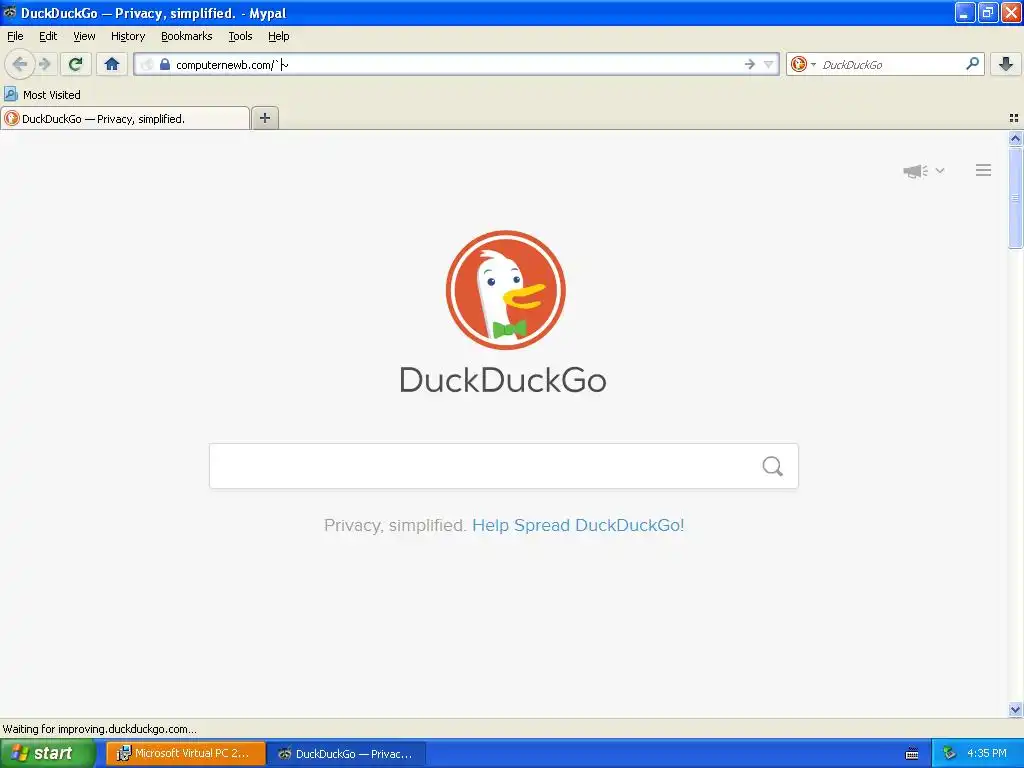This screenshot has width=1024, height=768.
Task: Select the DuckDuckGo — Privacy, simplified tab
Action: tap(125, 118)
